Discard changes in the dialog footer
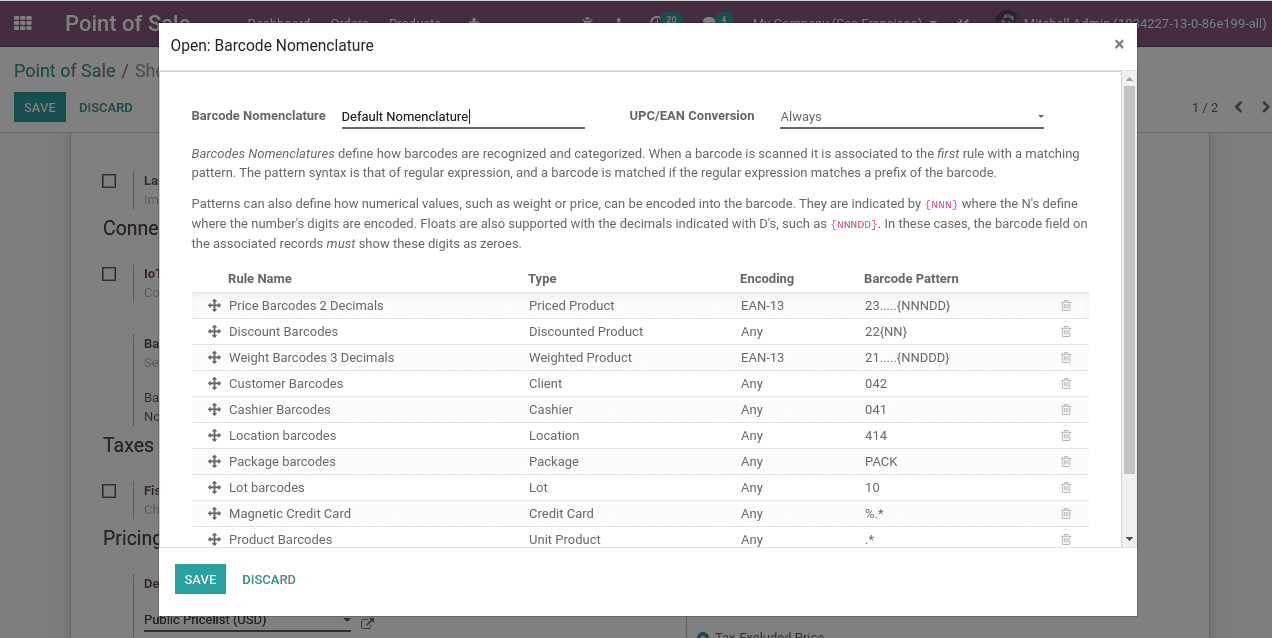 tap(269, 580)
